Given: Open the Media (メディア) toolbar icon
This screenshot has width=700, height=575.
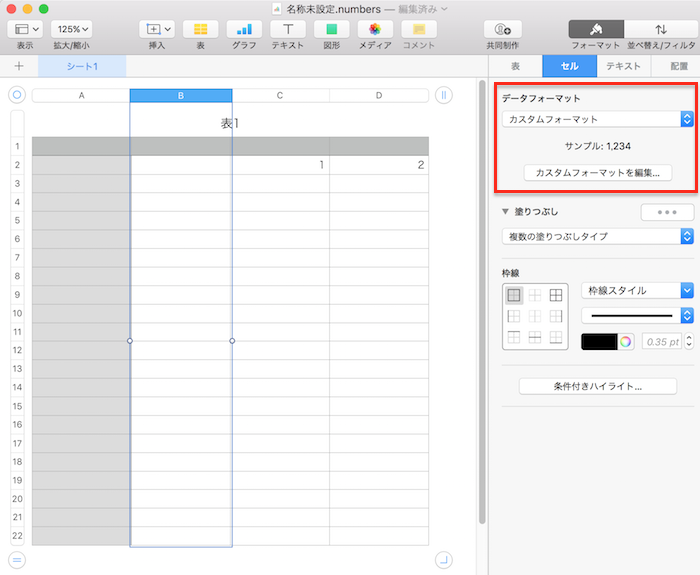Looking at the screenshot, I should 375,30.
